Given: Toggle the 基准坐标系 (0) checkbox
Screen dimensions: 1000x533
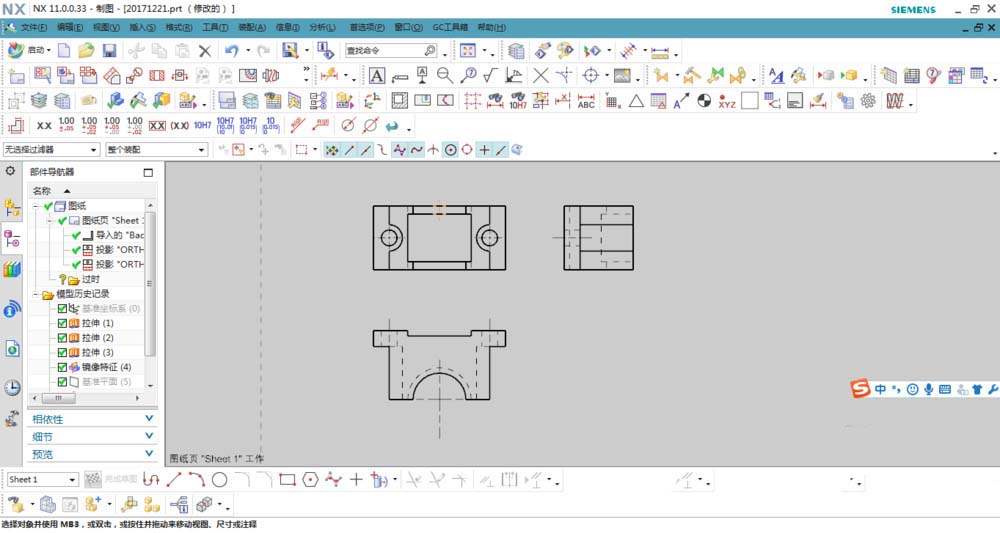Looking at the screenshot, I should click(62, 309).
